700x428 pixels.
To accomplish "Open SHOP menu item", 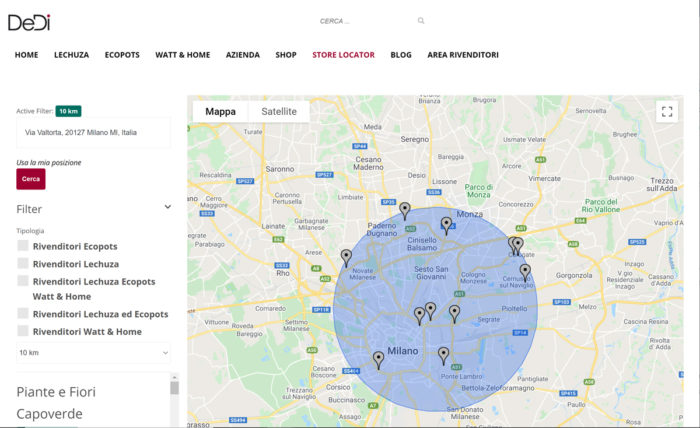I will point(286,55).
